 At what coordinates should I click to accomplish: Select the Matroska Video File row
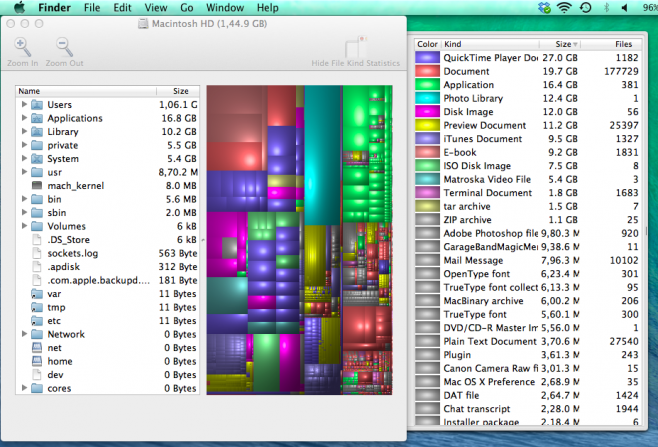528,179
